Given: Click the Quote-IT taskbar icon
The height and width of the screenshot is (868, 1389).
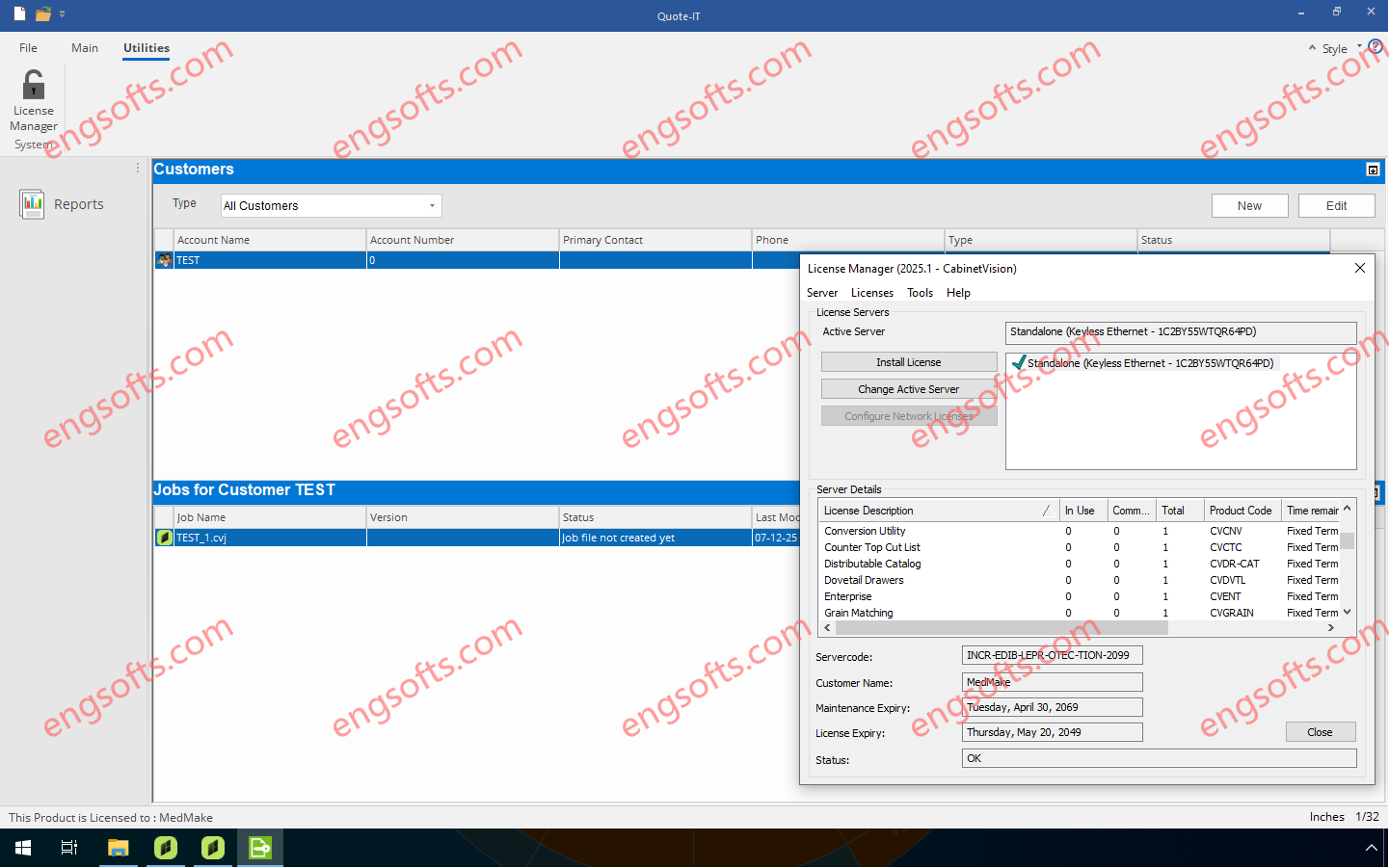Looking at the screenshot, I should pos(260,848).
